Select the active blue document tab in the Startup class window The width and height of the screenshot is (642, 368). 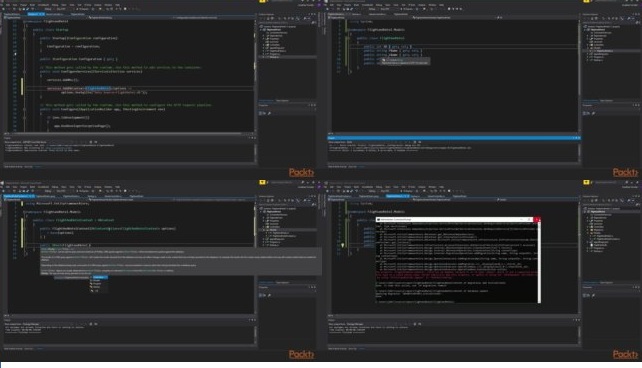tap(36, 14)
